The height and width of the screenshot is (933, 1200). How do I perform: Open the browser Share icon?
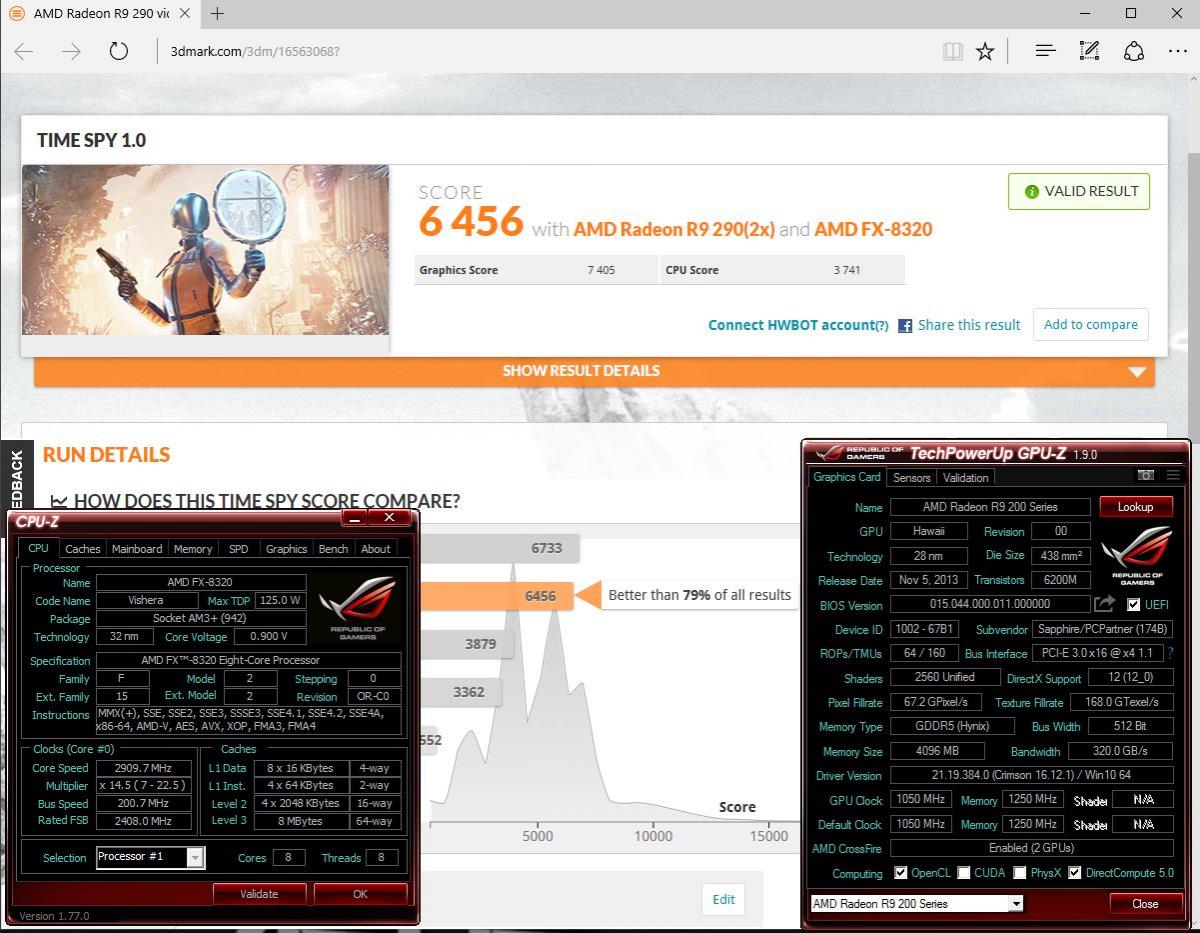click(1134, 51)
